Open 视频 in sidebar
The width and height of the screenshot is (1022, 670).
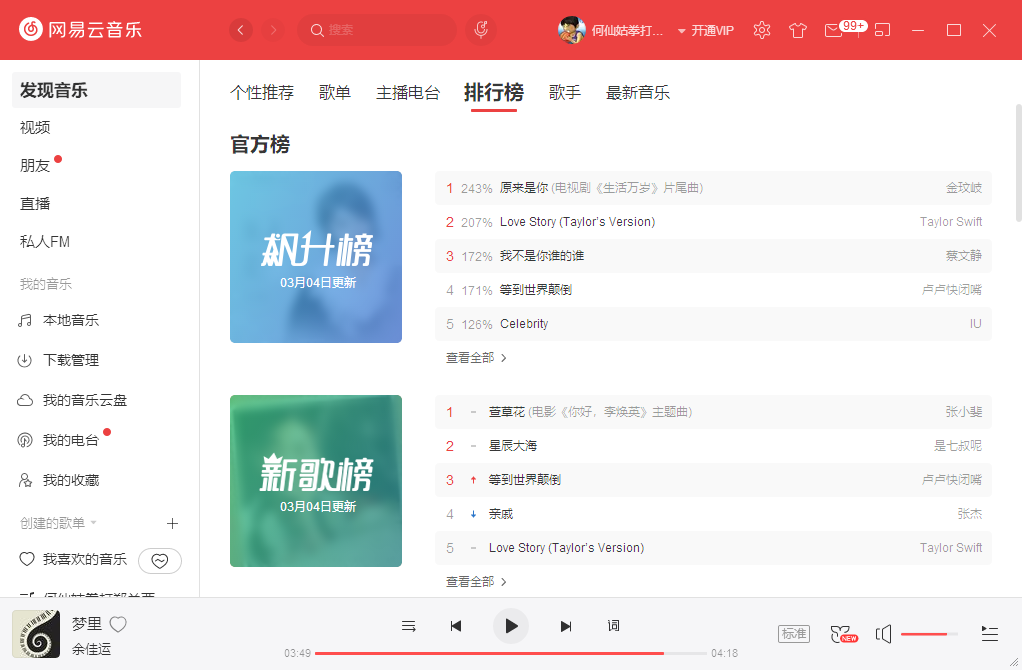coord(35,128)
